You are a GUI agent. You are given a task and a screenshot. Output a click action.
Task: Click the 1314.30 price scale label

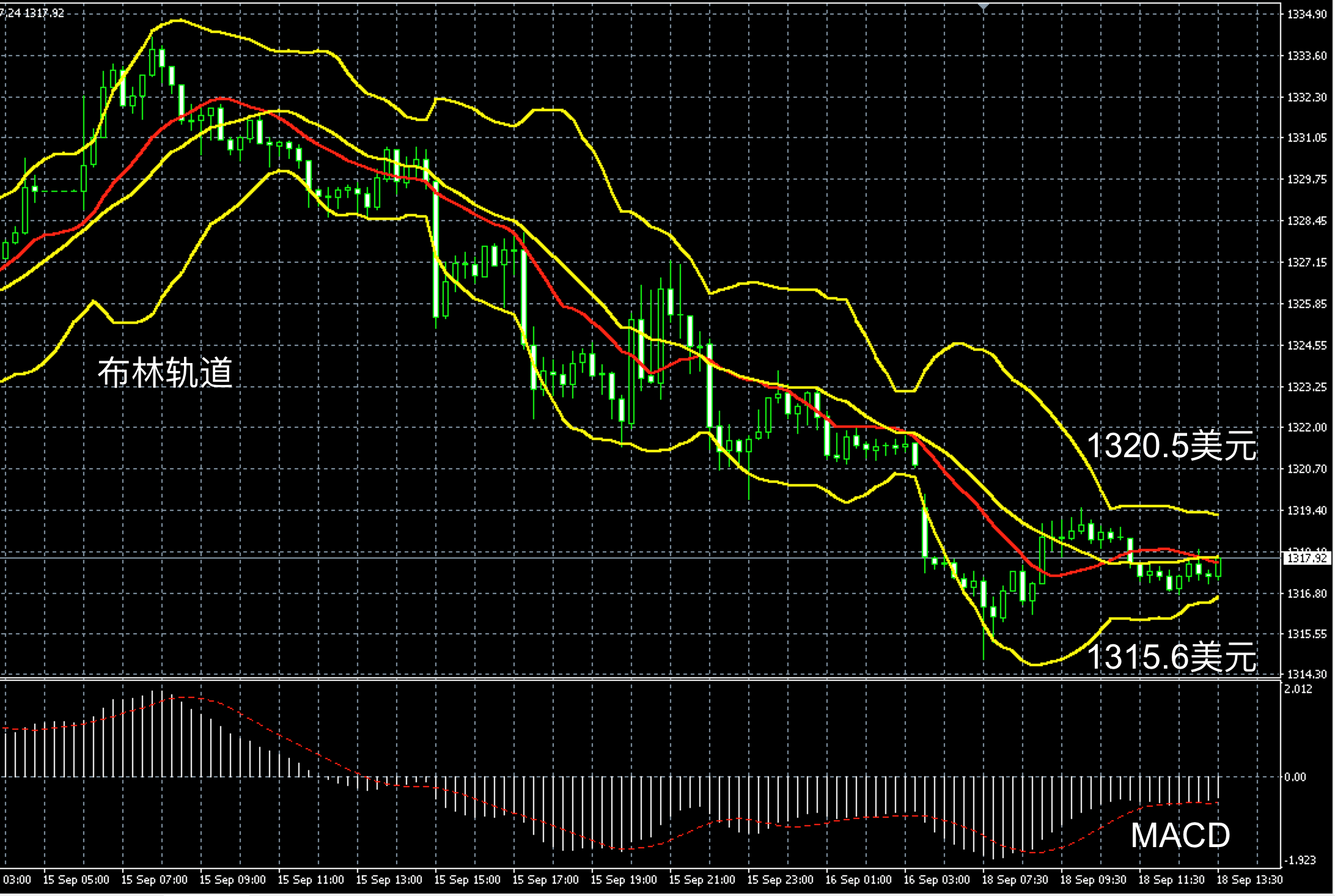click(1307, 674)
